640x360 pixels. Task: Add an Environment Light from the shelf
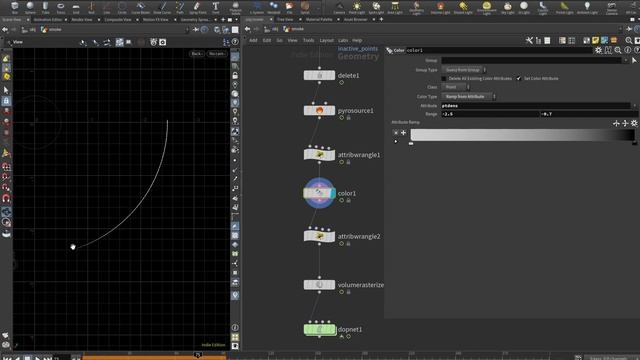(486, 7)
